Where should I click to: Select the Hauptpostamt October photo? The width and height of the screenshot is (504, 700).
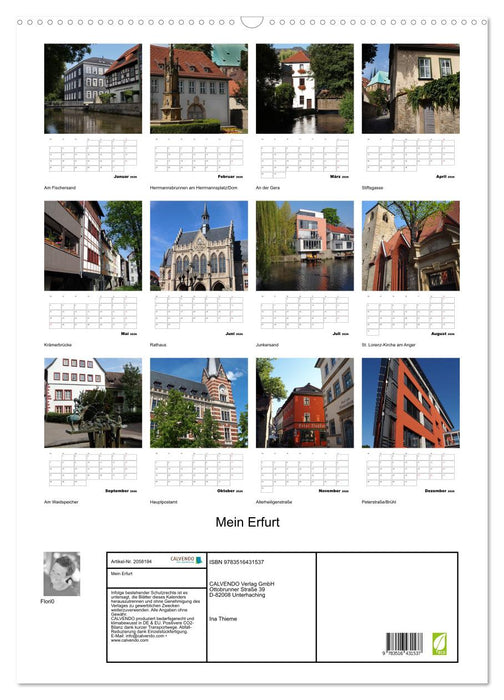(x=199, y=403)
